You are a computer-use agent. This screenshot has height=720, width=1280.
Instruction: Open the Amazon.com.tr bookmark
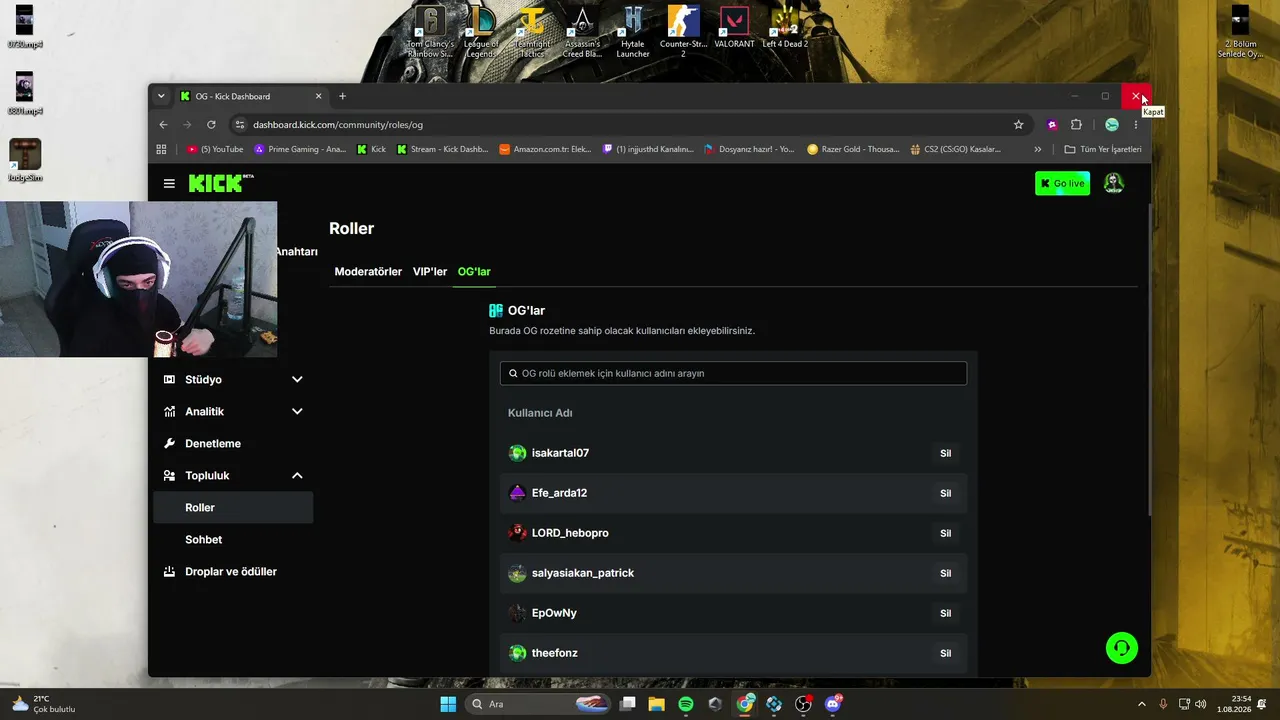(545, 149)
